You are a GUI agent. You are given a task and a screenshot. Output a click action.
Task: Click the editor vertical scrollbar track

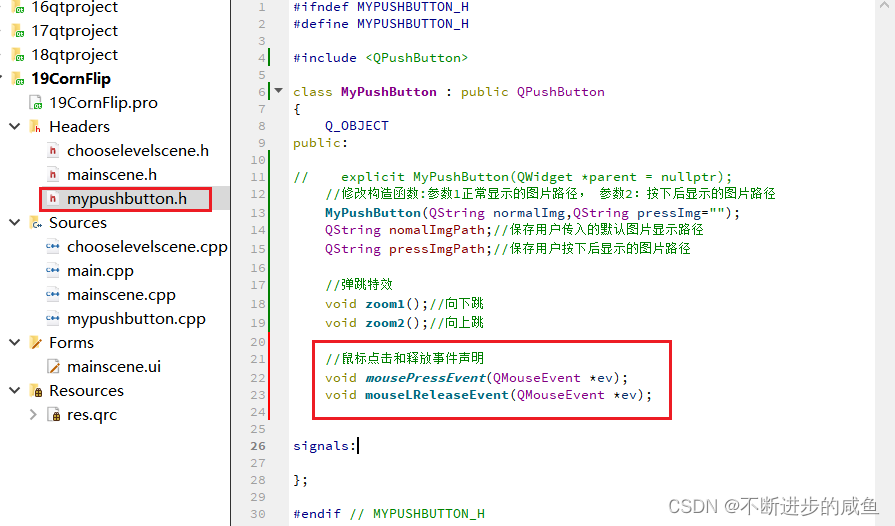click(885, 268)
